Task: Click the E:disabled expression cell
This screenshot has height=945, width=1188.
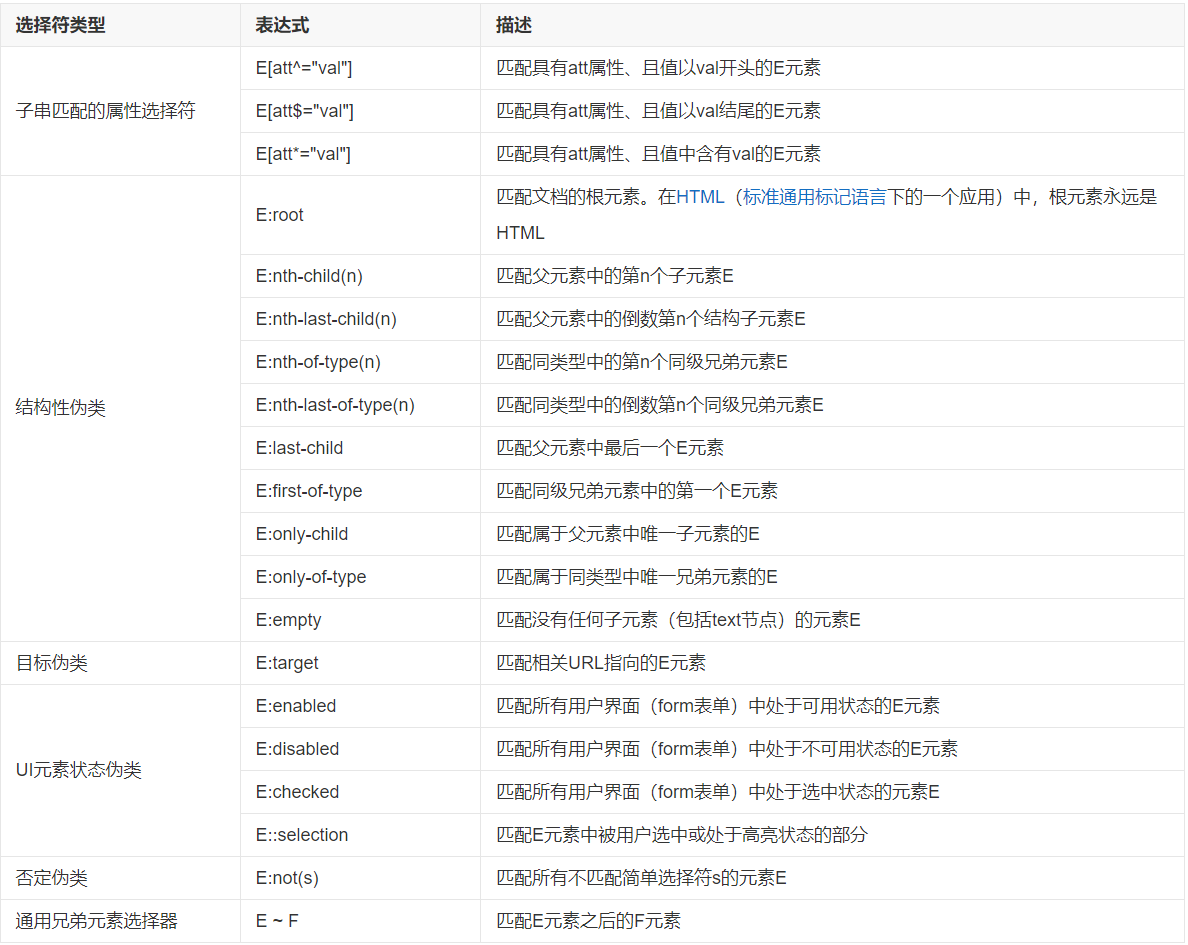Action: coord(297,749)
